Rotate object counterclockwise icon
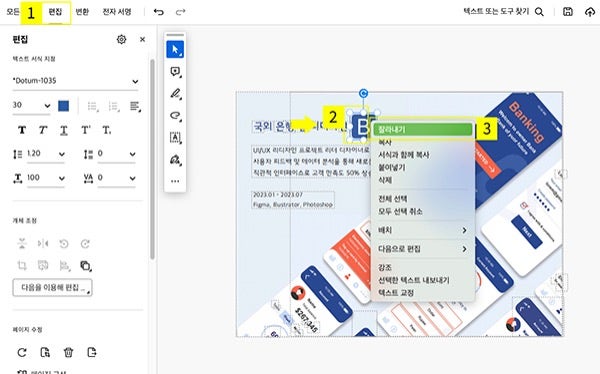 click(x=64, y=243)
